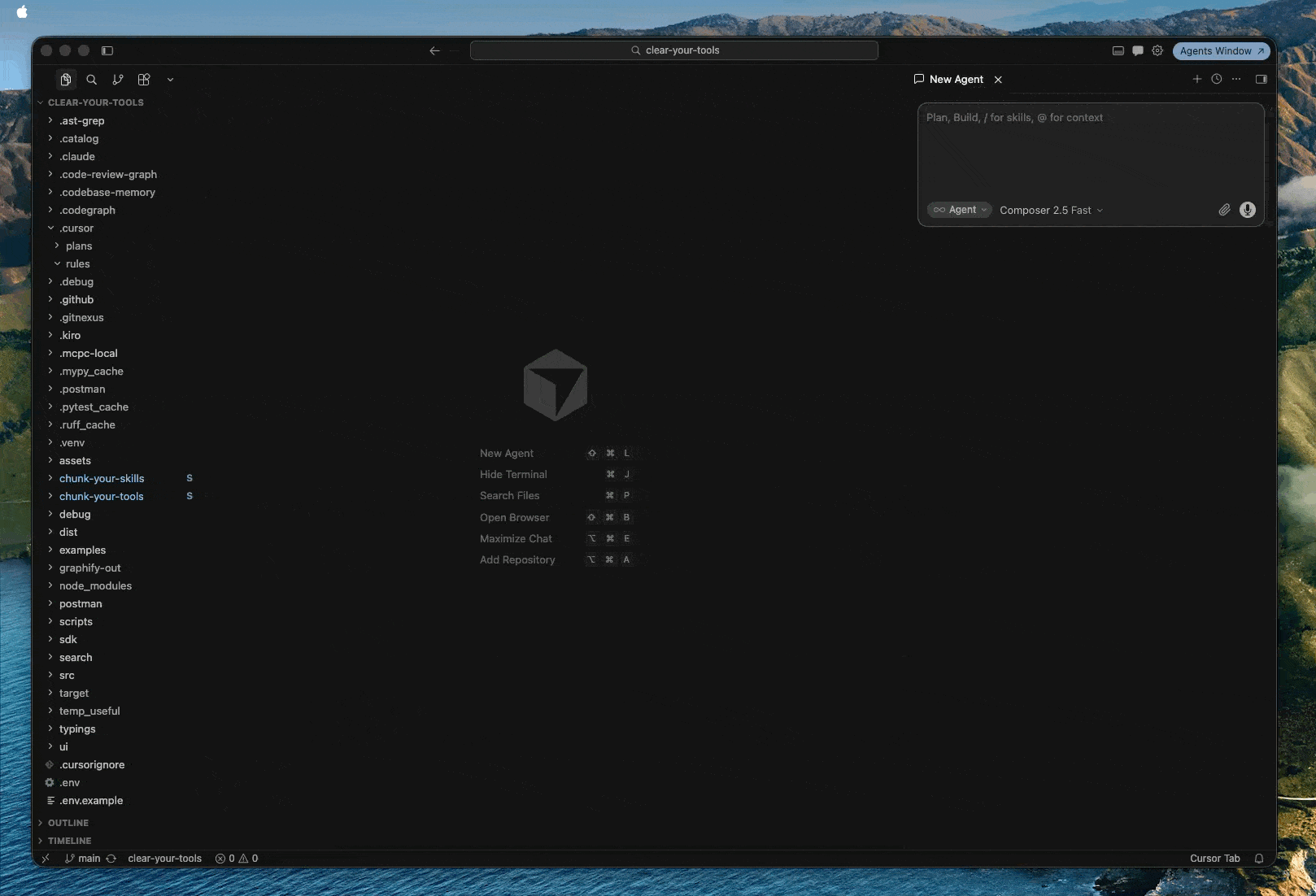Open Cursor Tab status item
This screenshot has height=896, width=1316.
coord(1214,859)
